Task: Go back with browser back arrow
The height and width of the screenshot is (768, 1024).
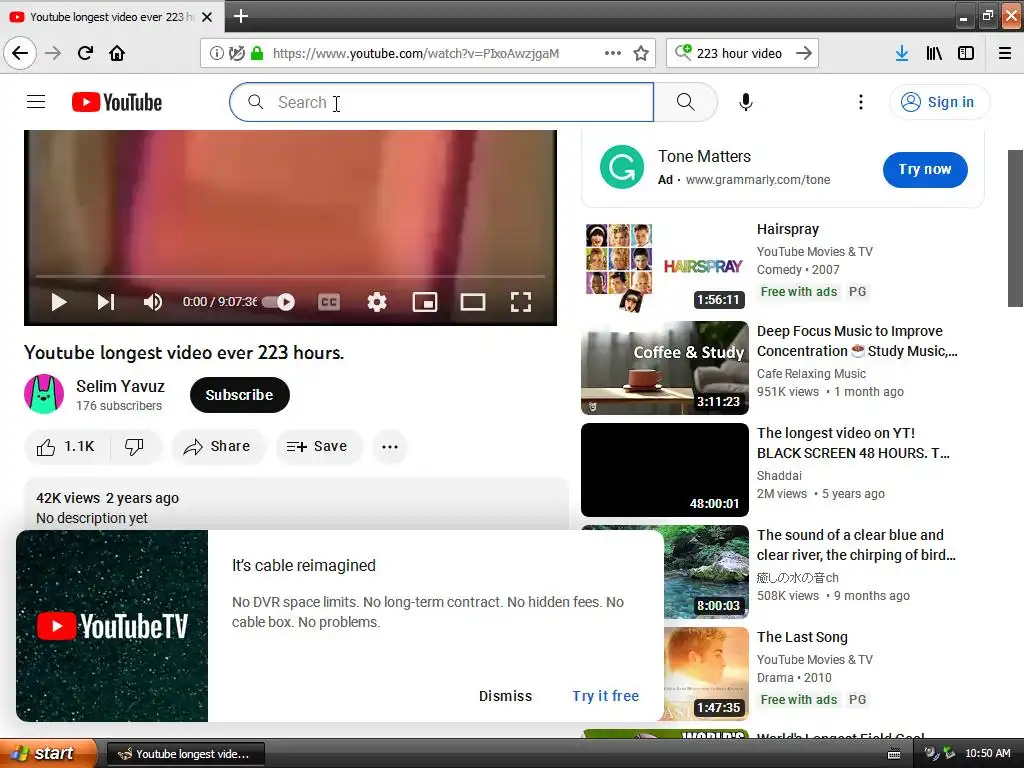Action: click(x=20, y=53)
